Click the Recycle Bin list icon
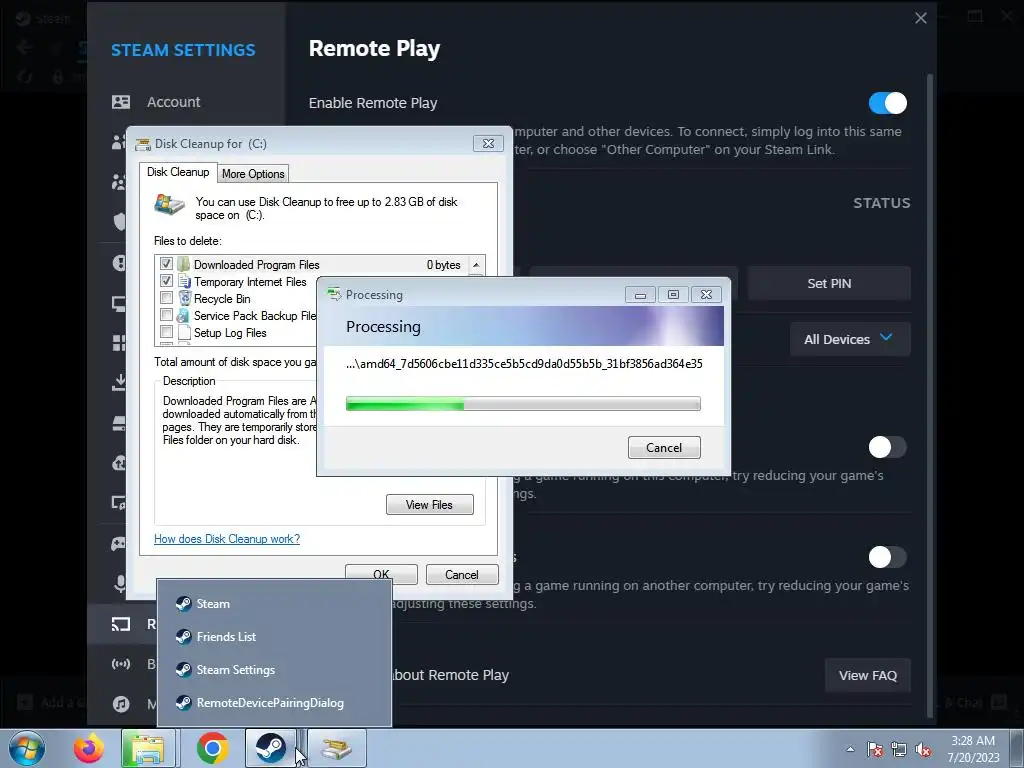Image resolution: width=1024 pixels, height=768 pixels. (184, 298)
